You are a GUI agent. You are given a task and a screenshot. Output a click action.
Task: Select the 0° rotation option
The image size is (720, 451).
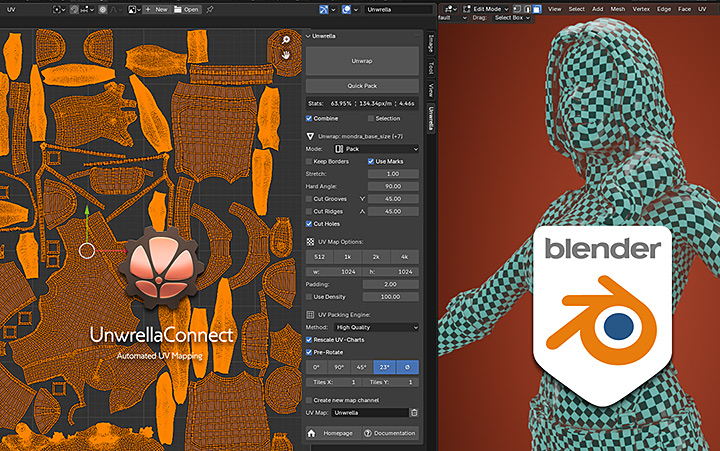[x=317, y=367]
